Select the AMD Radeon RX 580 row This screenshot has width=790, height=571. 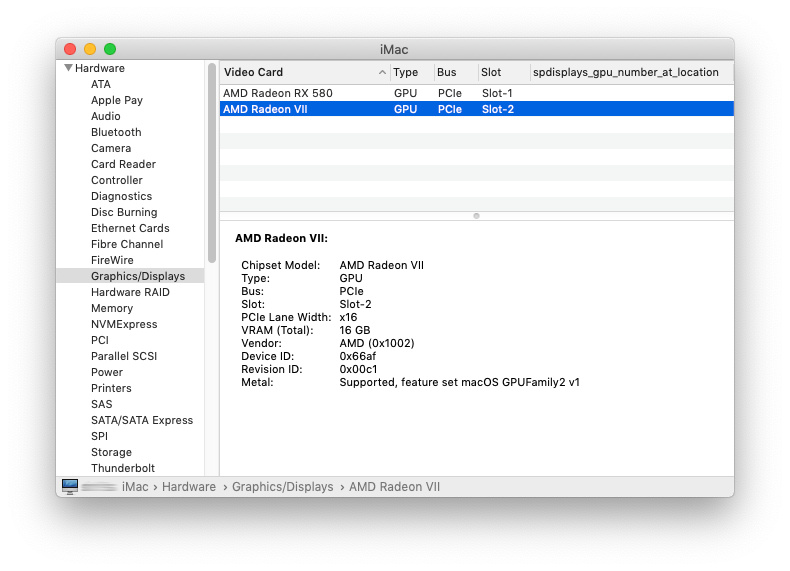[477, 93]
